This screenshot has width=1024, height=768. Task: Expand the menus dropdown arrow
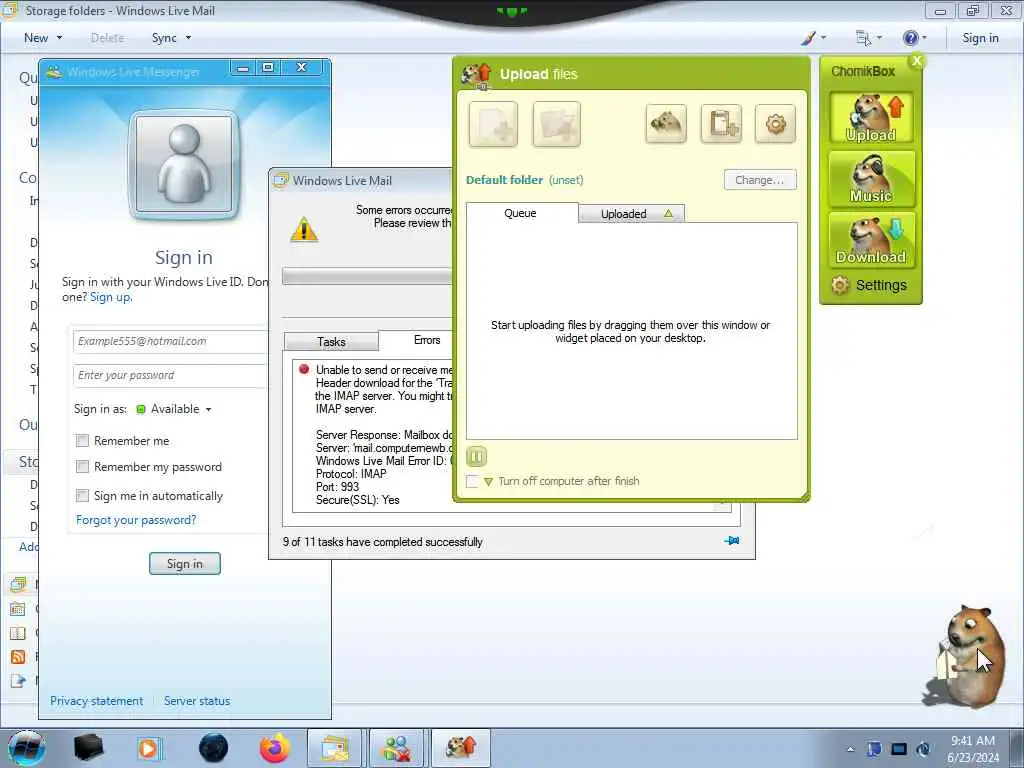pos(879,38)
